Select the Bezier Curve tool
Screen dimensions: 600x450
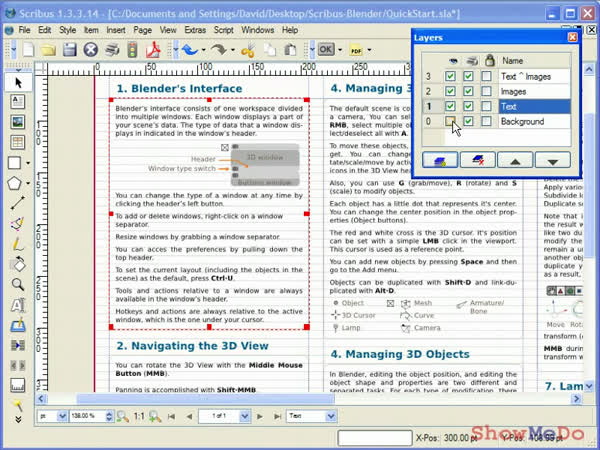pyautogui.click(x=18, y=224)
